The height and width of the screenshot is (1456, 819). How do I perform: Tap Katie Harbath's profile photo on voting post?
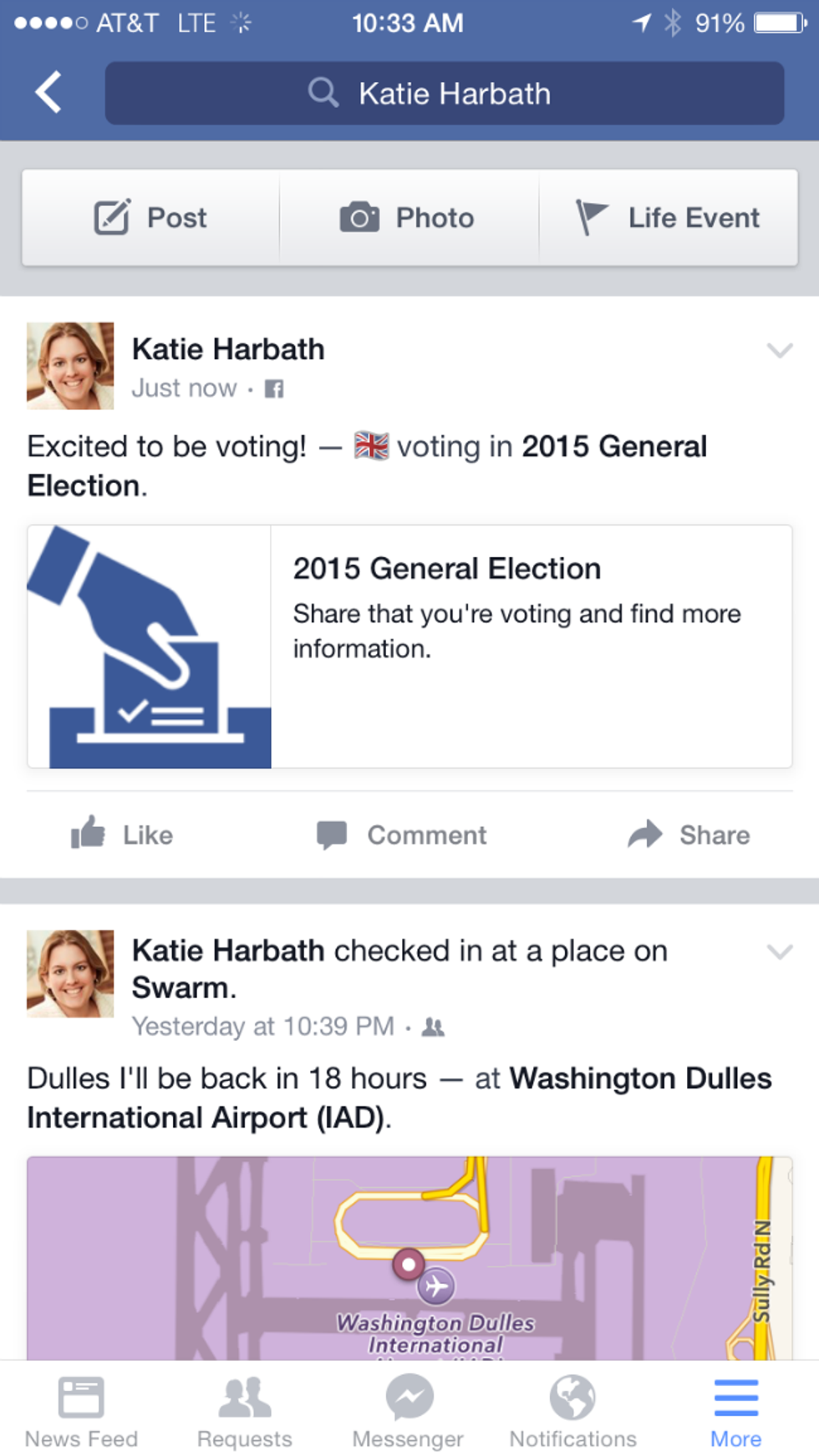(70, 366)
